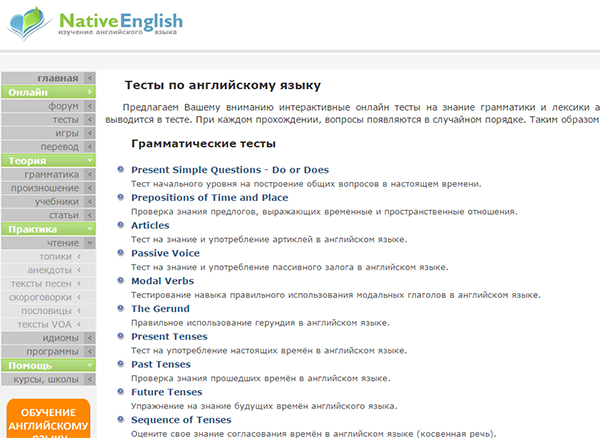Image resolution: width=600 pixels, height=438 pixels.
Task: Collapse the Онлайн sidebar section
Action: click(90, 92)
